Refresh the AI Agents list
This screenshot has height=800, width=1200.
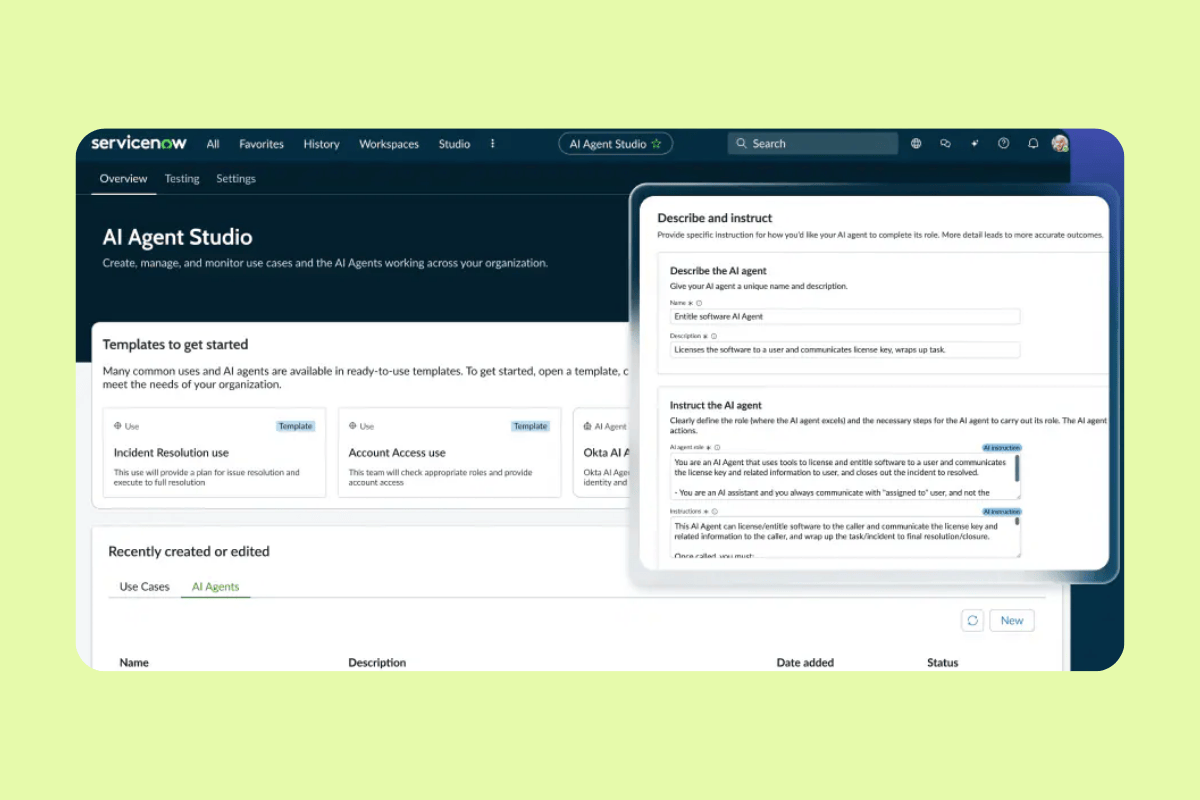972,620
